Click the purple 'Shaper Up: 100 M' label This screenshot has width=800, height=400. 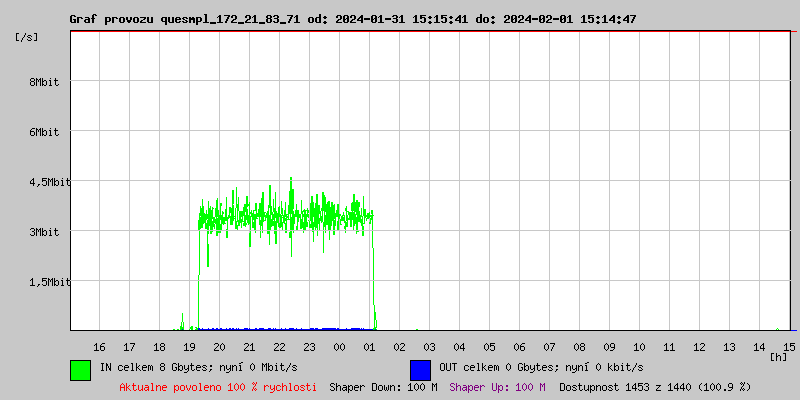(497, 386)
